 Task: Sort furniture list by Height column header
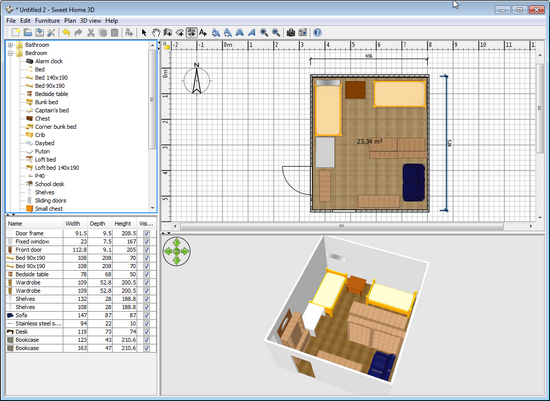pyautogui.click(x=125, y=223)
